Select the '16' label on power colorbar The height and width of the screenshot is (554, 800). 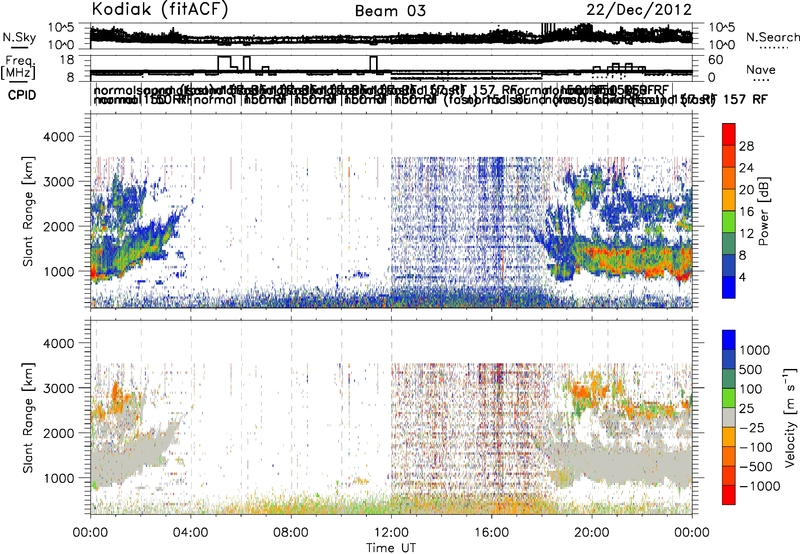point(746,212)
